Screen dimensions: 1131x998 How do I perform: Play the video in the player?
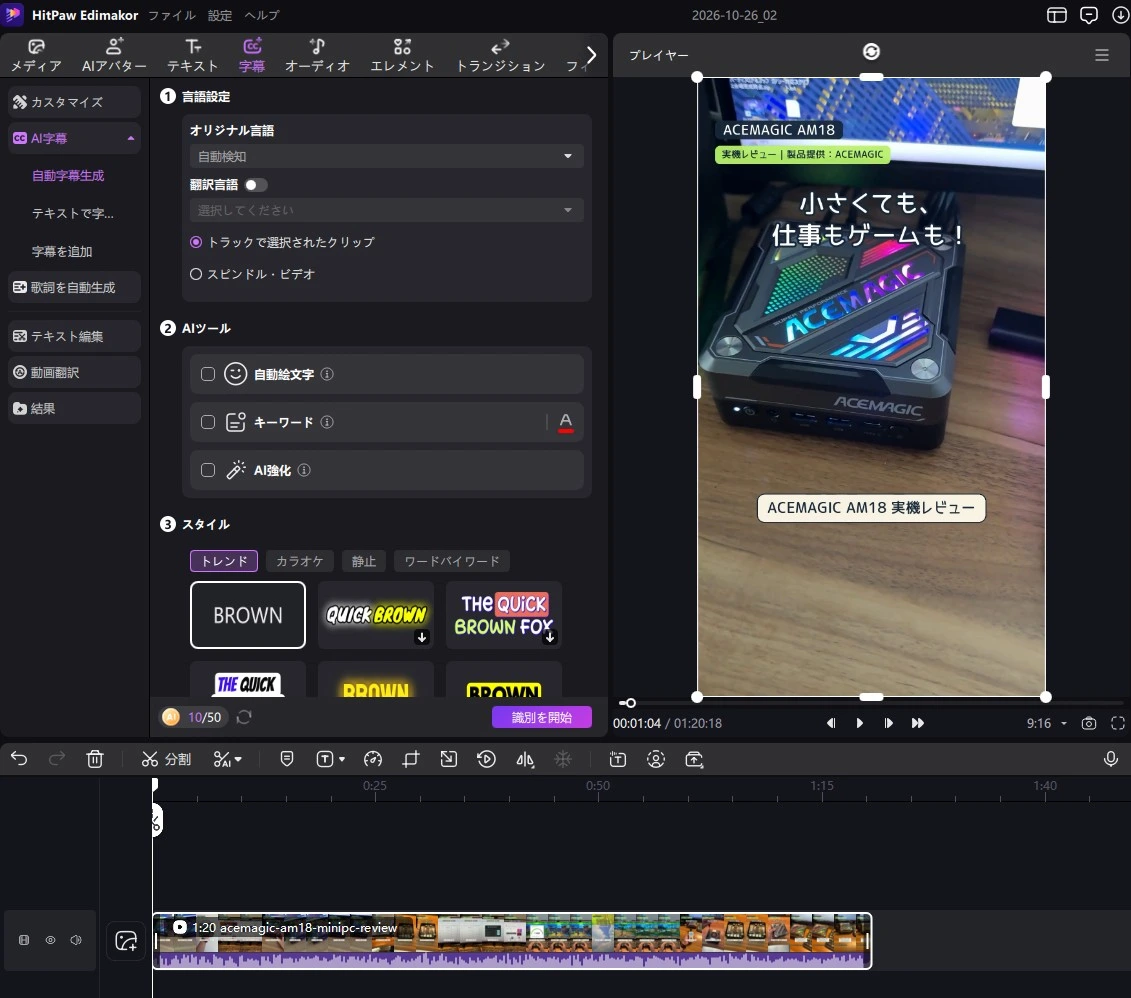click(x=859, y=723)
